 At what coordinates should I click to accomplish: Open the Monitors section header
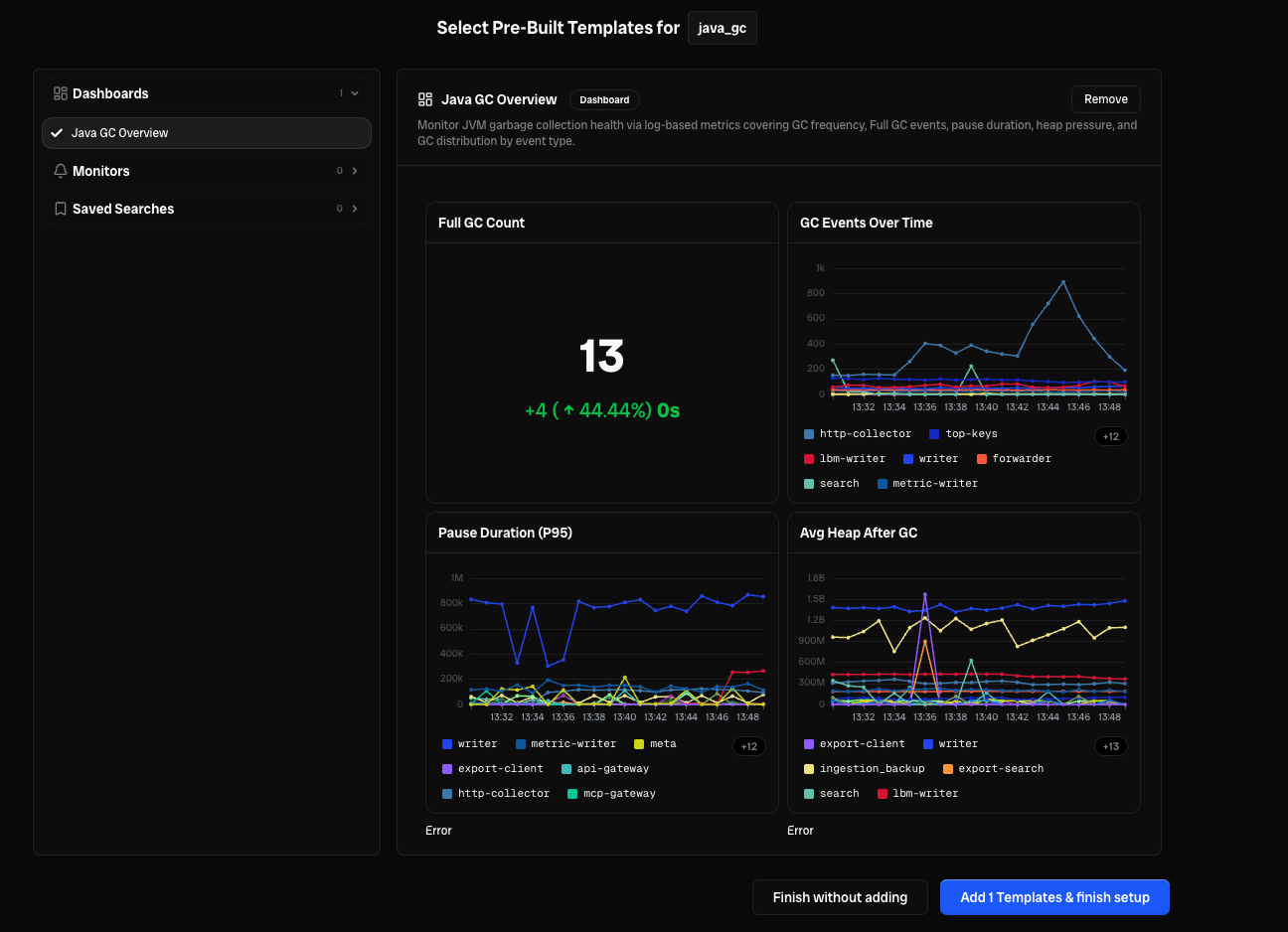[207, 171]
